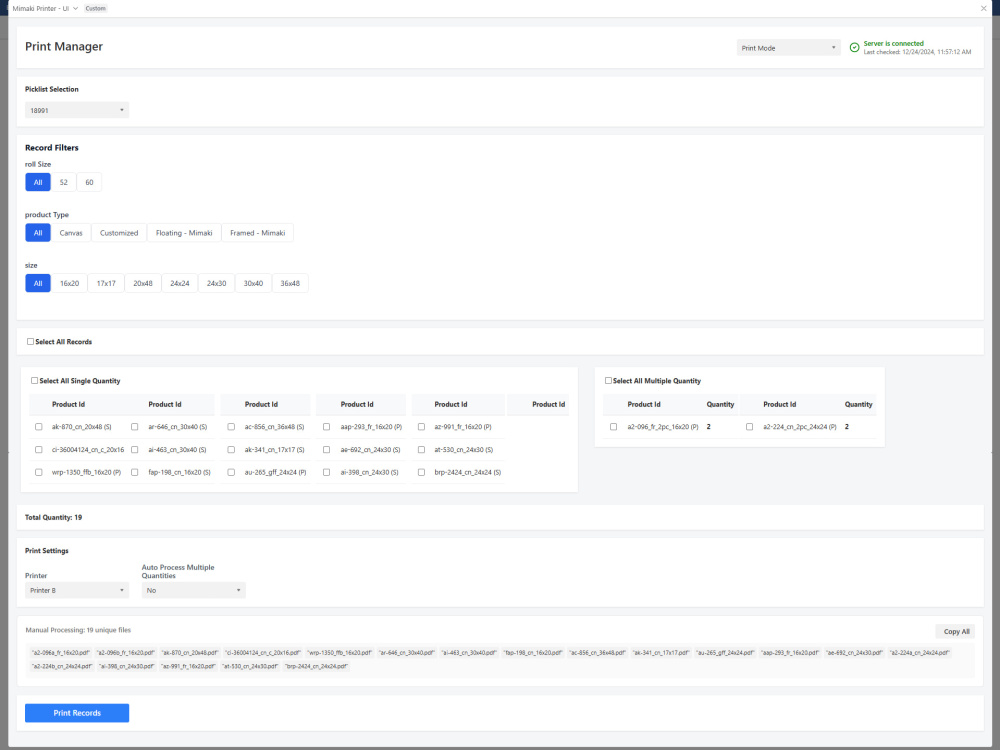Open the Printer B dropdown
The height and width of the screenshot is (750, 1000).
[x=77, y=591]
